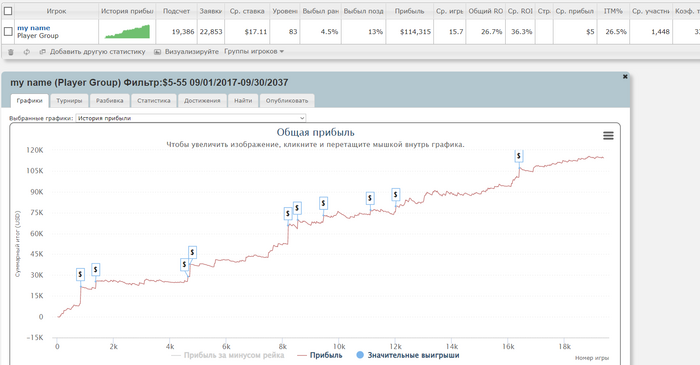The height and width of the screenshot is (365, 700).
Task: Click the $ marker near game 9.5k
Action: [x=323, y=203]
